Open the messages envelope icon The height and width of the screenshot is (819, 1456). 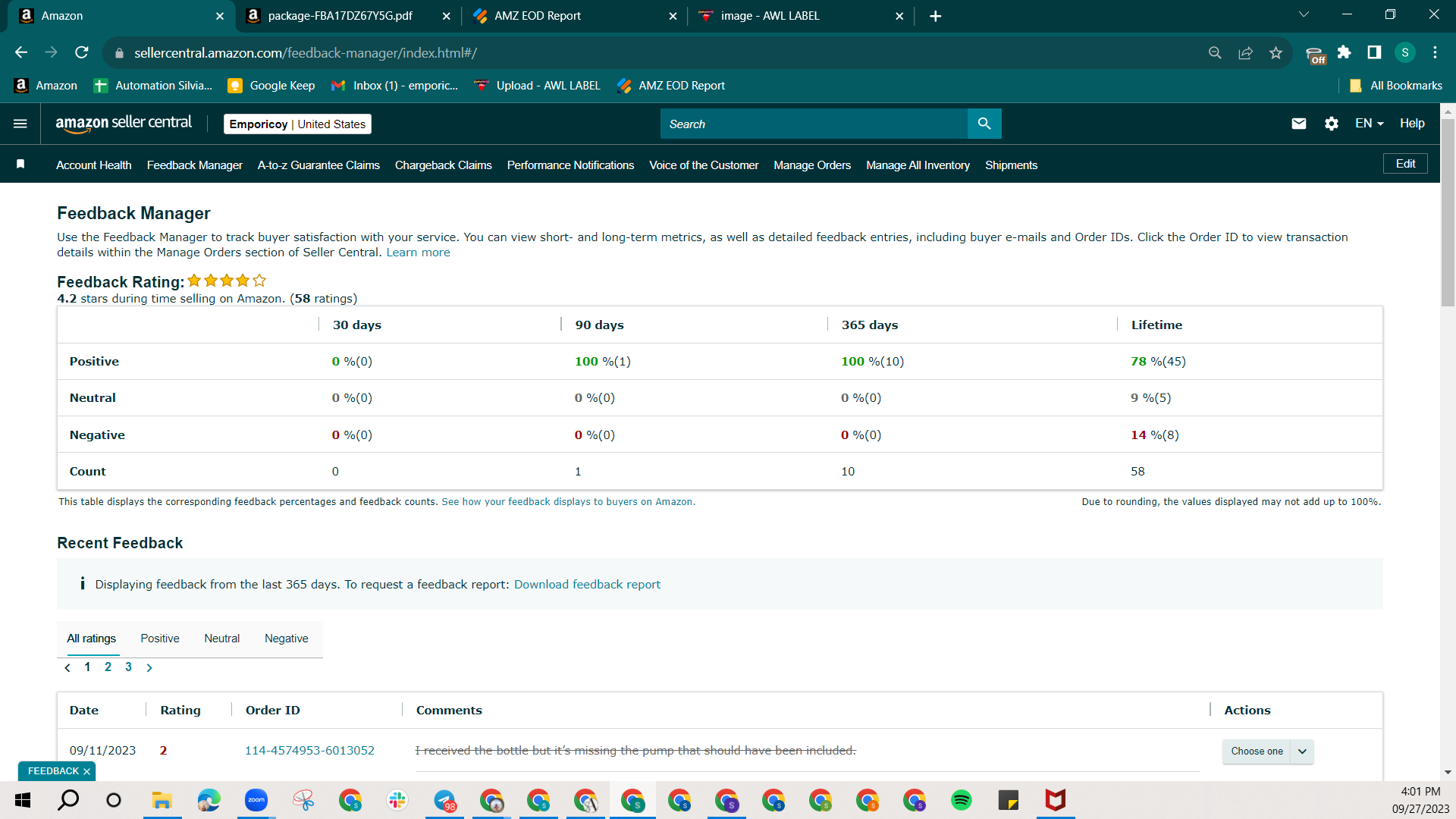pyautogui.click(x=1299, y=124)
